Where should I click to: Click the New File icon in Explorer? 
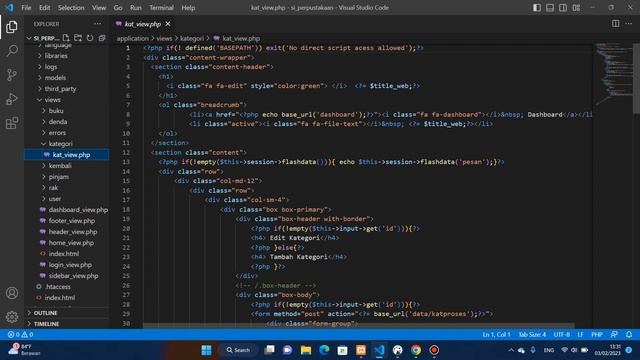tap(66, 38)
